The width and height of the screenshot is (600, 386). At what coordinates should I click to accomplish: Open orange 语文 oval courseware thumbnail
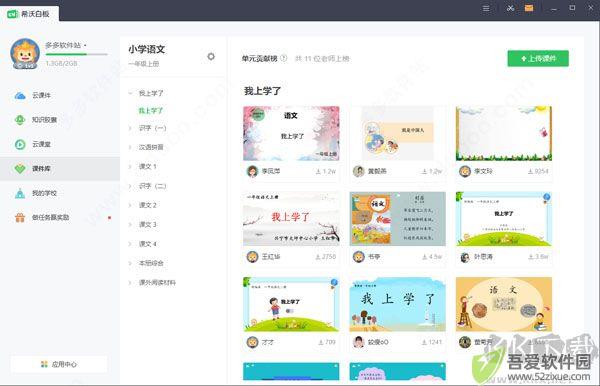pos(504,304)
